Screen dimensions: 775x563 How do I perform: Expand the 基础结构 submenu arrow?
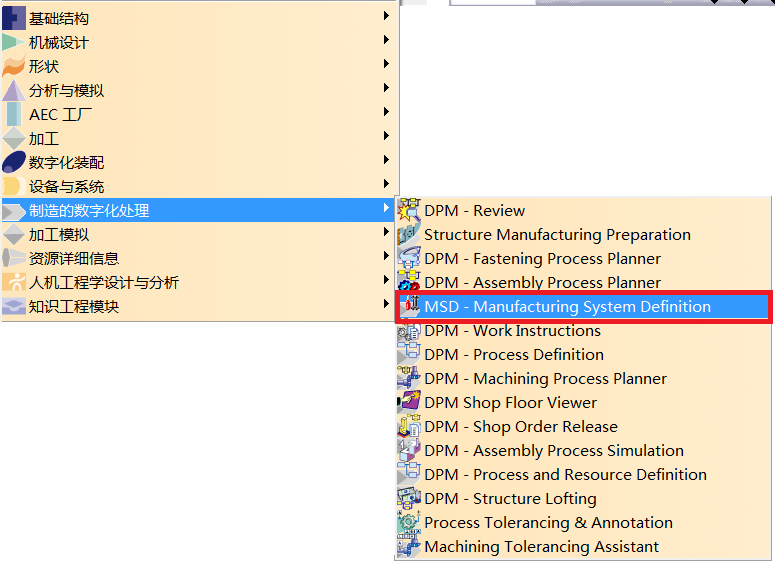click(x=386, y=16)
